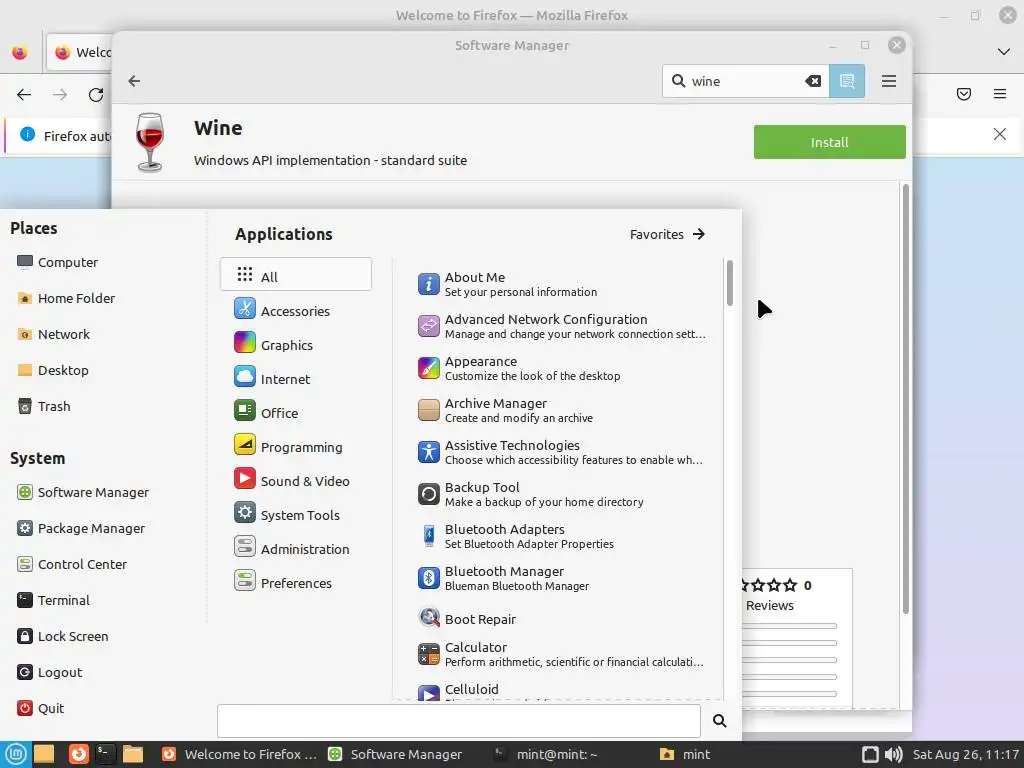Image resolution: width=1024 pixels, height=768 pixels.
Task: Select the Office category
Action: click(296, 413)
